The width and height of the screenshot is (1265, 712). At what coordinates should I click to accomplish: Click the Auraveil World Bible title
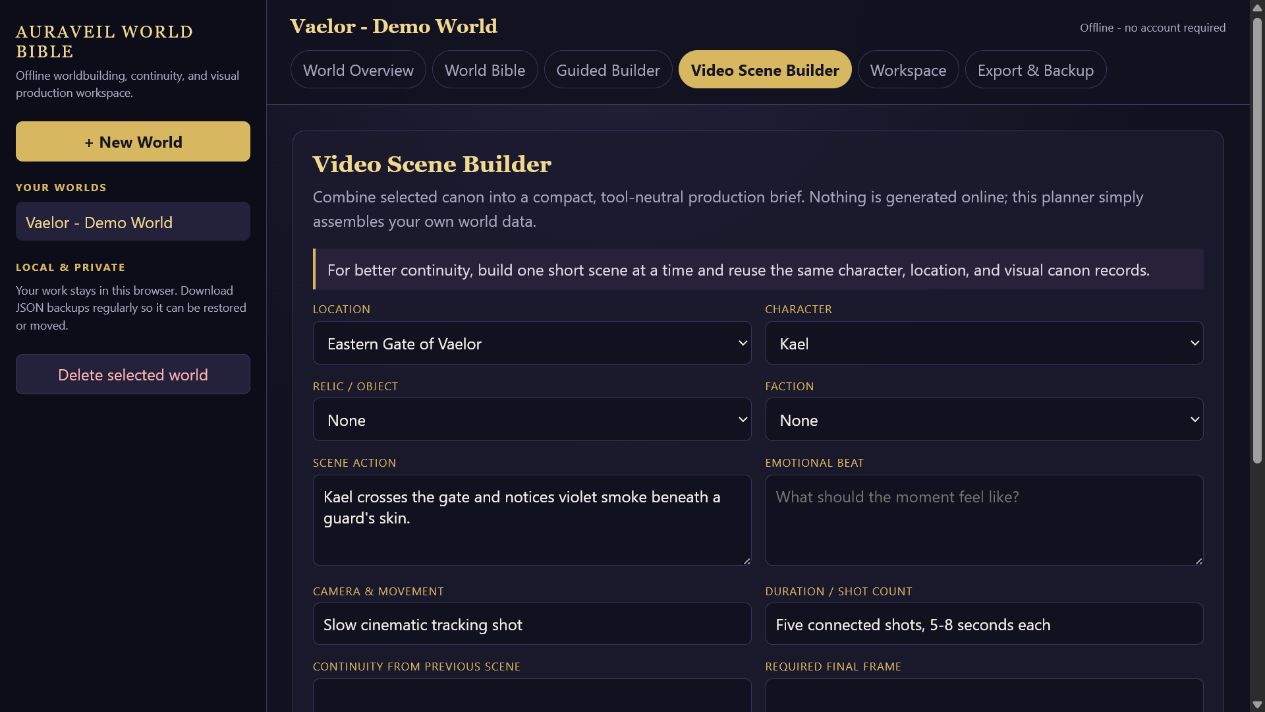[105, 41]
